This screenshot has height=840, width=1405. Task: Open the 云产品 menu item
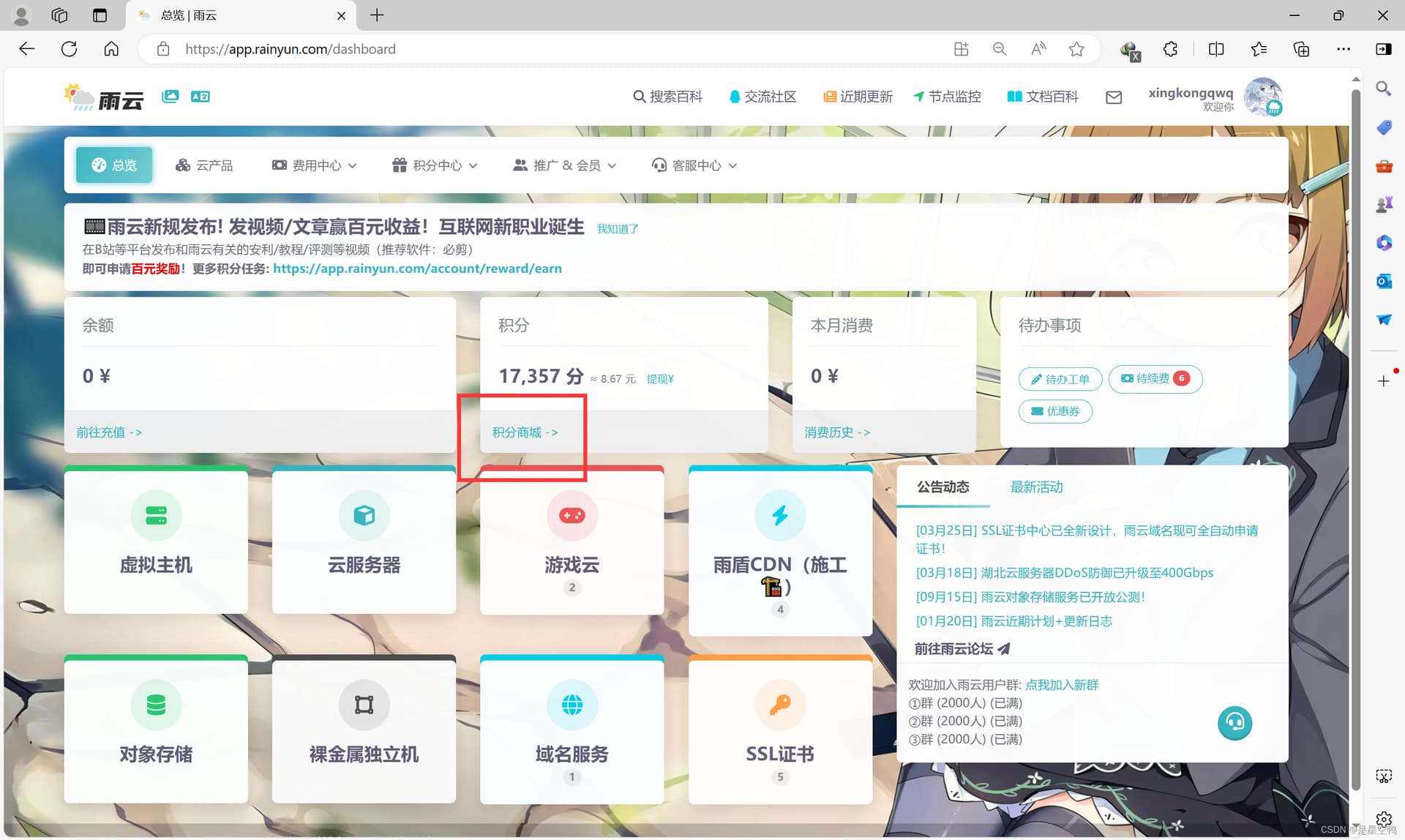point(204,165)
